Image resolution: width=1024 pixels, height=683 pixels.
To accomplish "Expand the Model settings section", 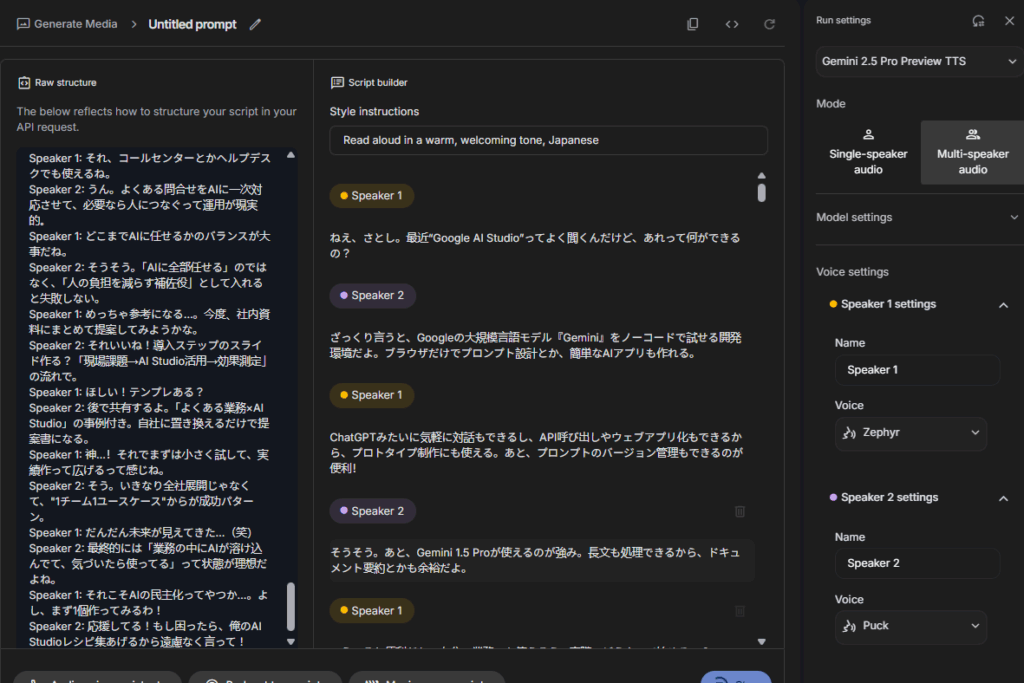I will click(x=918, y=217).
